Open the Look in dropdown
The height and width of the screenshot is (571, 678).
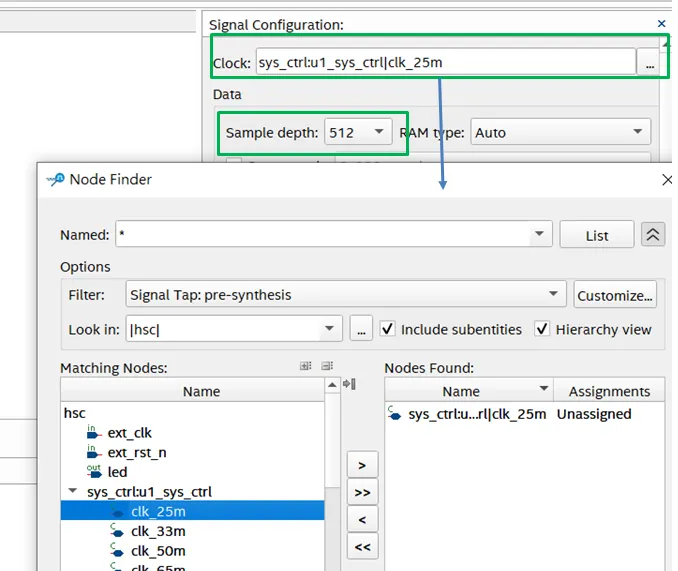(234, 329)
